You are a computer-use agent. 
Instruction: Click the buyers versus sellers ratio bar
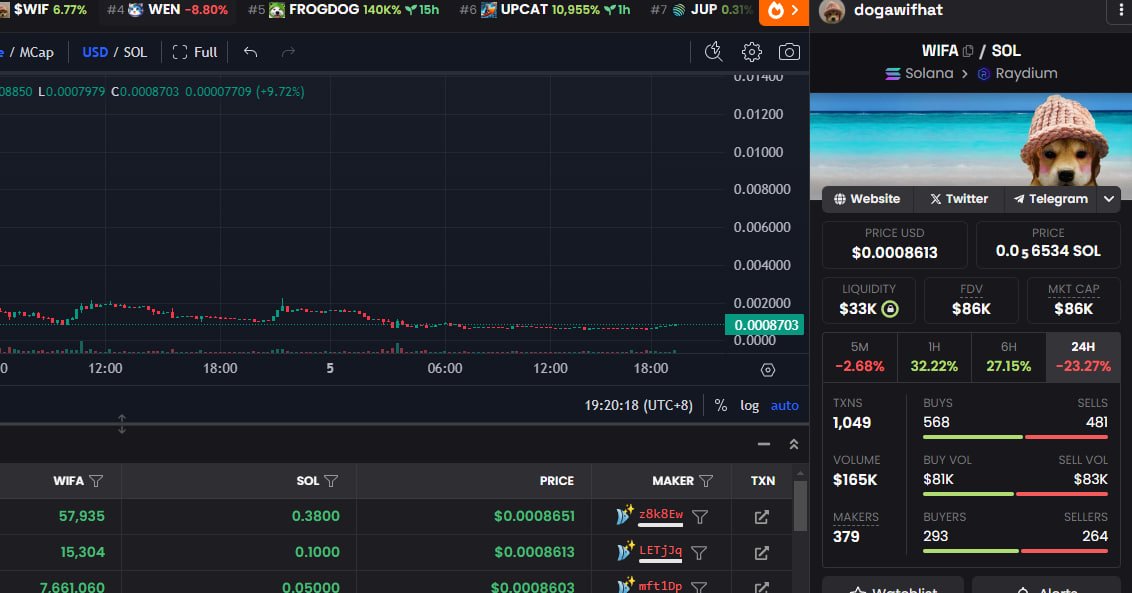tap(1015, 551)
